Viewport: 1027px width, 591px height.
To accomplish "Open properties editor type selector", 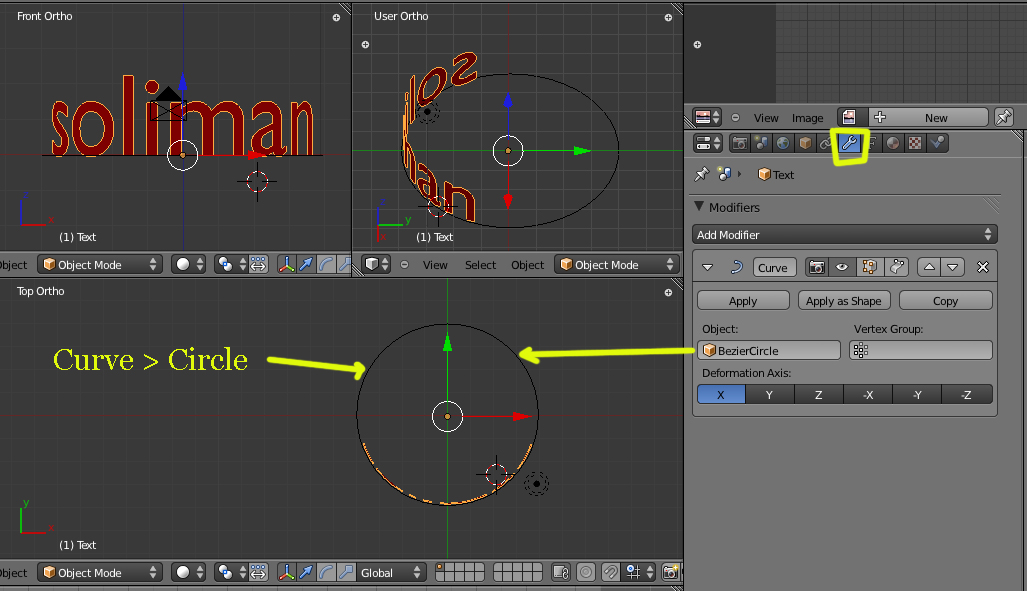I will click(x=707, y=143).
